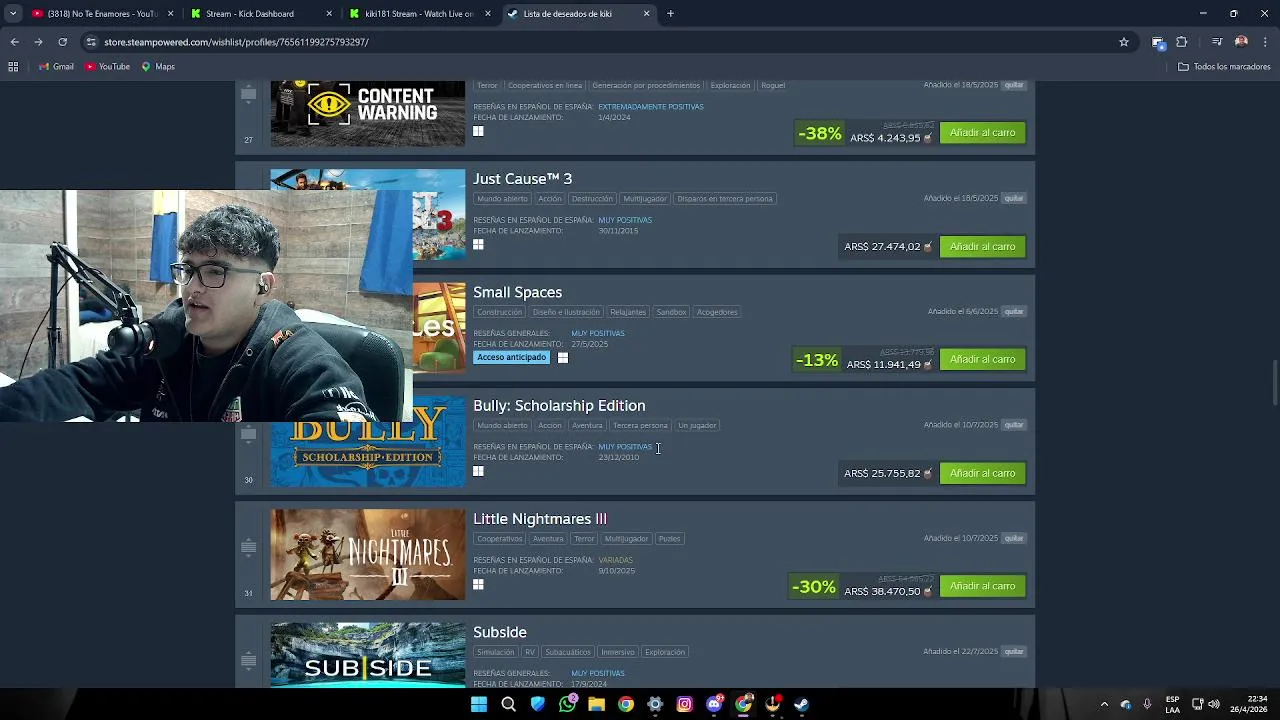Grab the Little Nightmares III drag handle
1280x720 pixels.
click(249, 546)
